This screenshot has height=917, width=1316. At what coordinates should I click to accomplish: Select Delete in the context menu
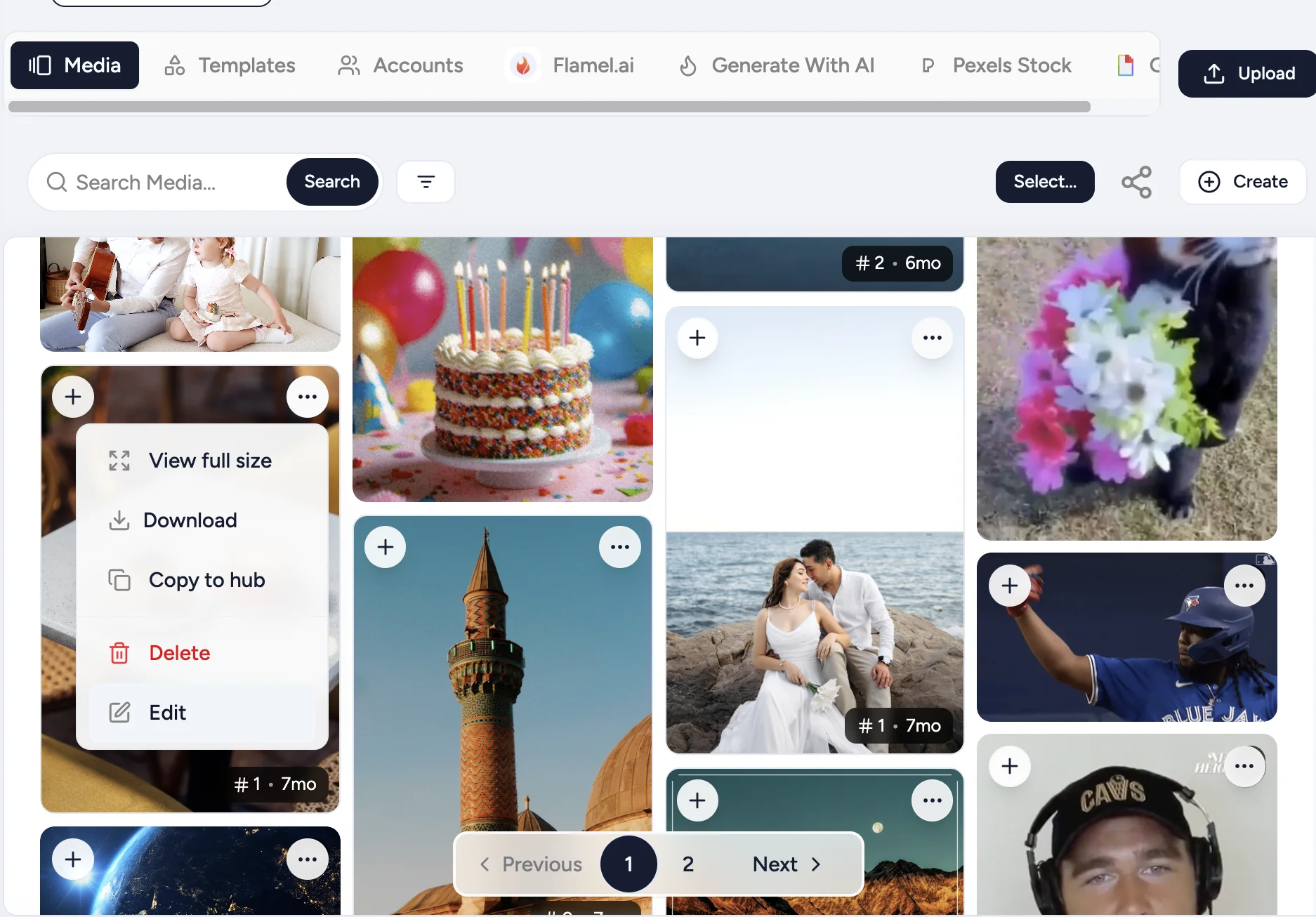pos(202,653)
